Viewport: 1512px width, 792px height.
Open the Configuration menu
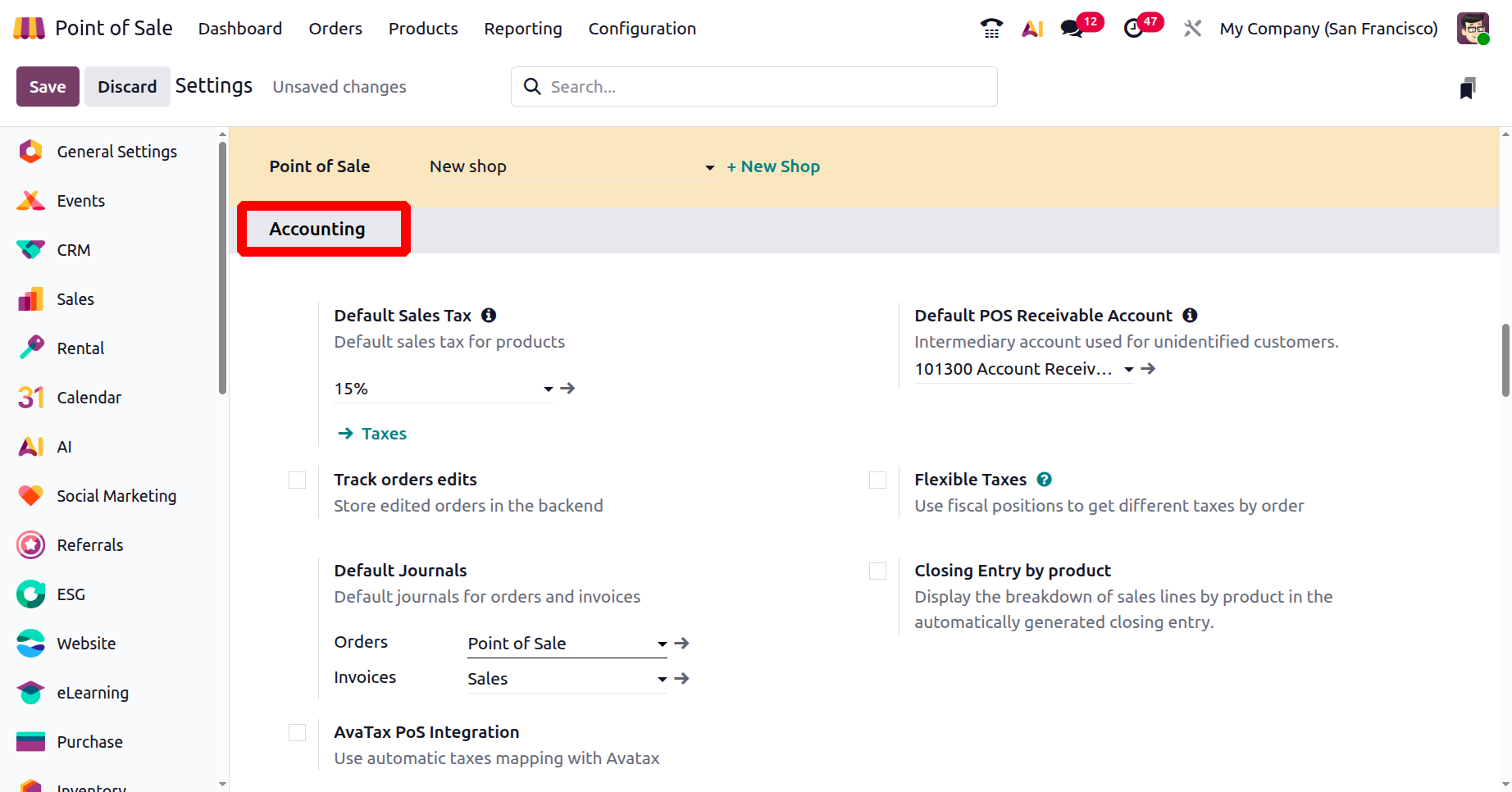[x=642, y=29]
